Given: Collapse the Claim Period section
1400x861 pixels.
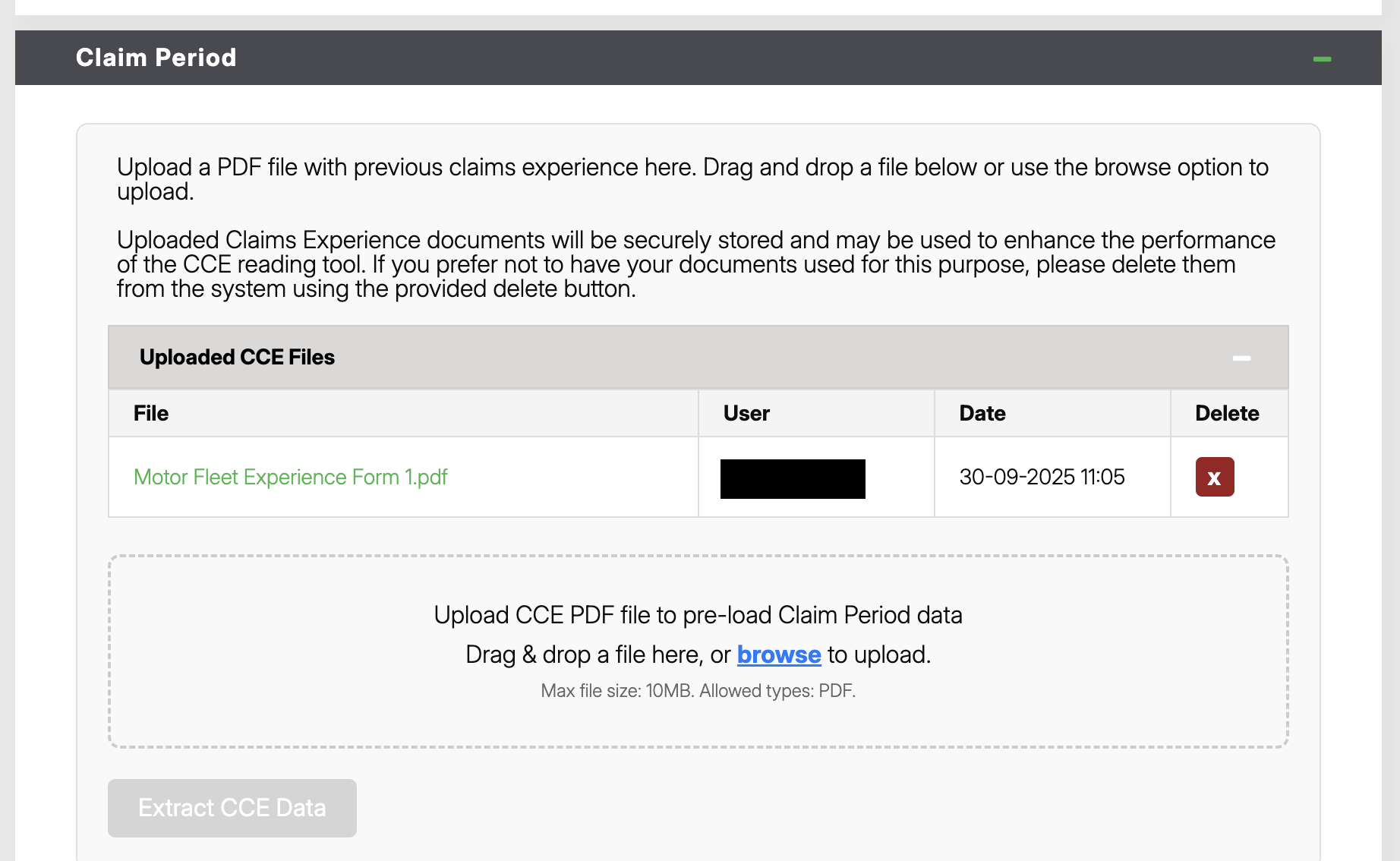Looking at the screenshot, I should (x=1322, y=58).
